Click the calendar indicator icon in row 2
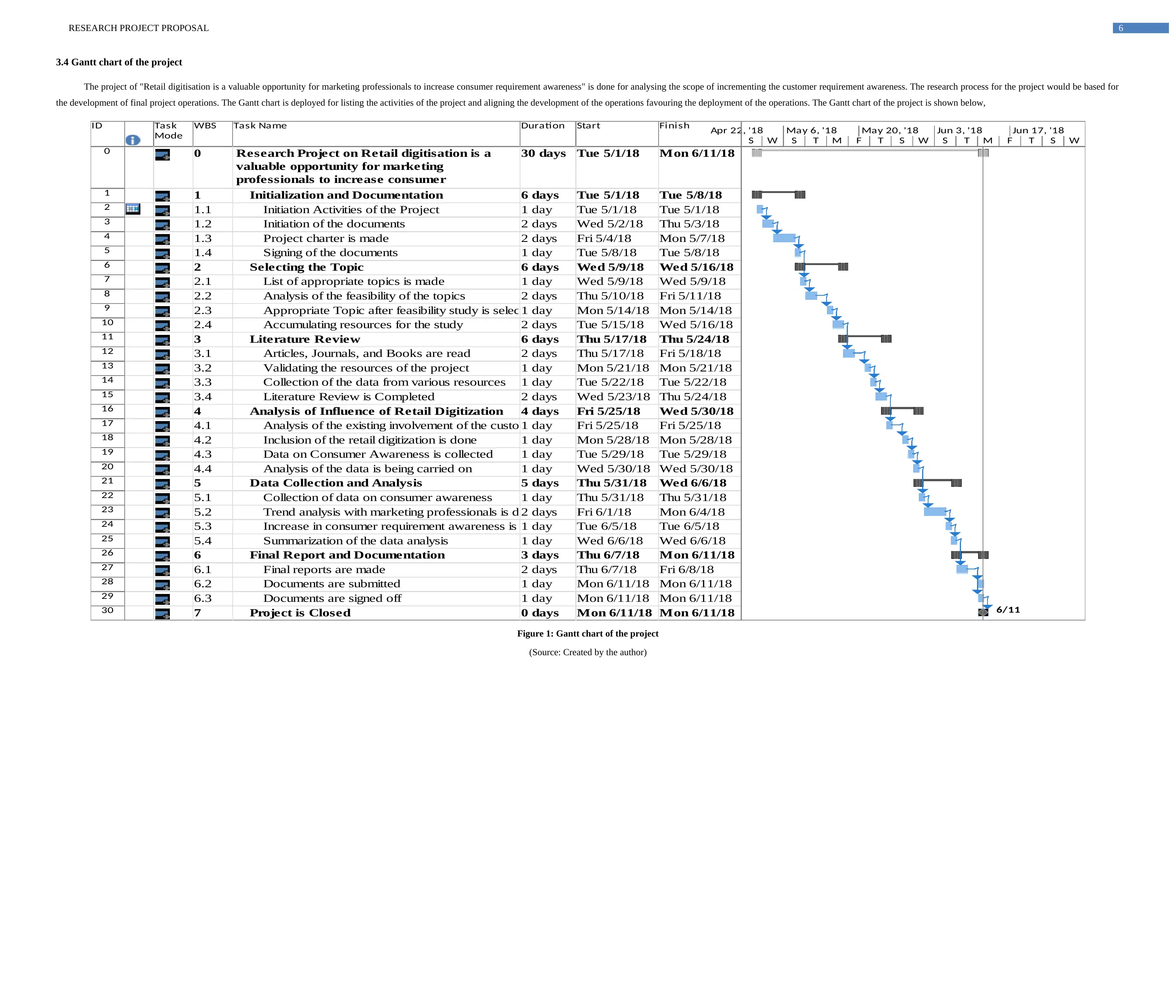 point(133,209)
